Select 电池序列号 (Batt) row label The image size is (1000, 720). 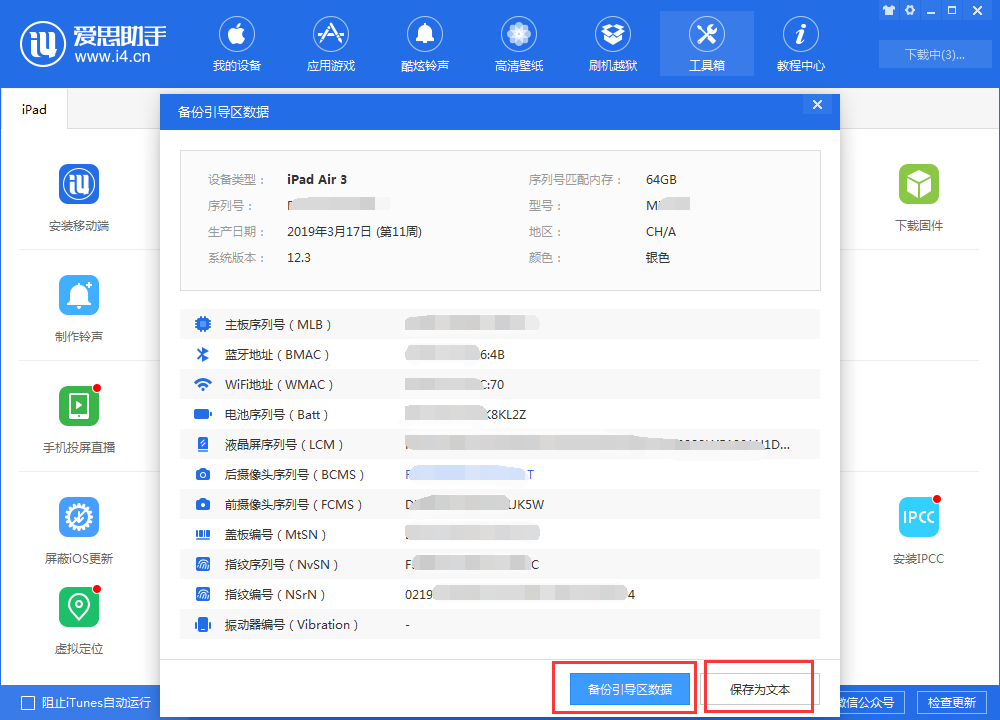pos(276,415)
